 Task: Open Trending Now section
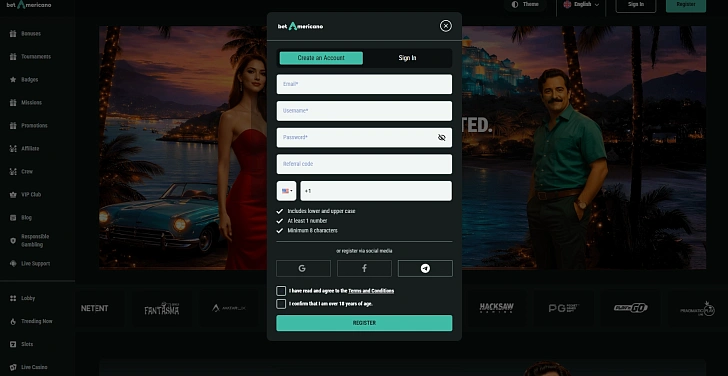31,321
